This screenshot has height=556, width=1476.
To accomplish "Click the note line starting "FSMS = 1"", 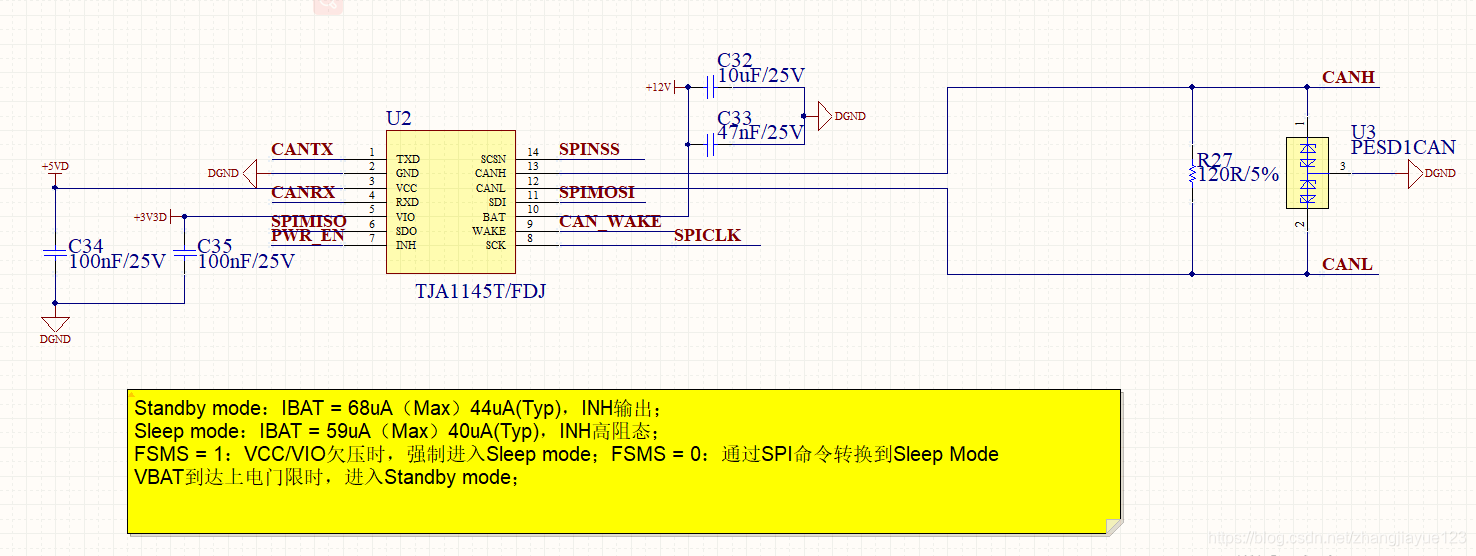I will coord(566,455).
